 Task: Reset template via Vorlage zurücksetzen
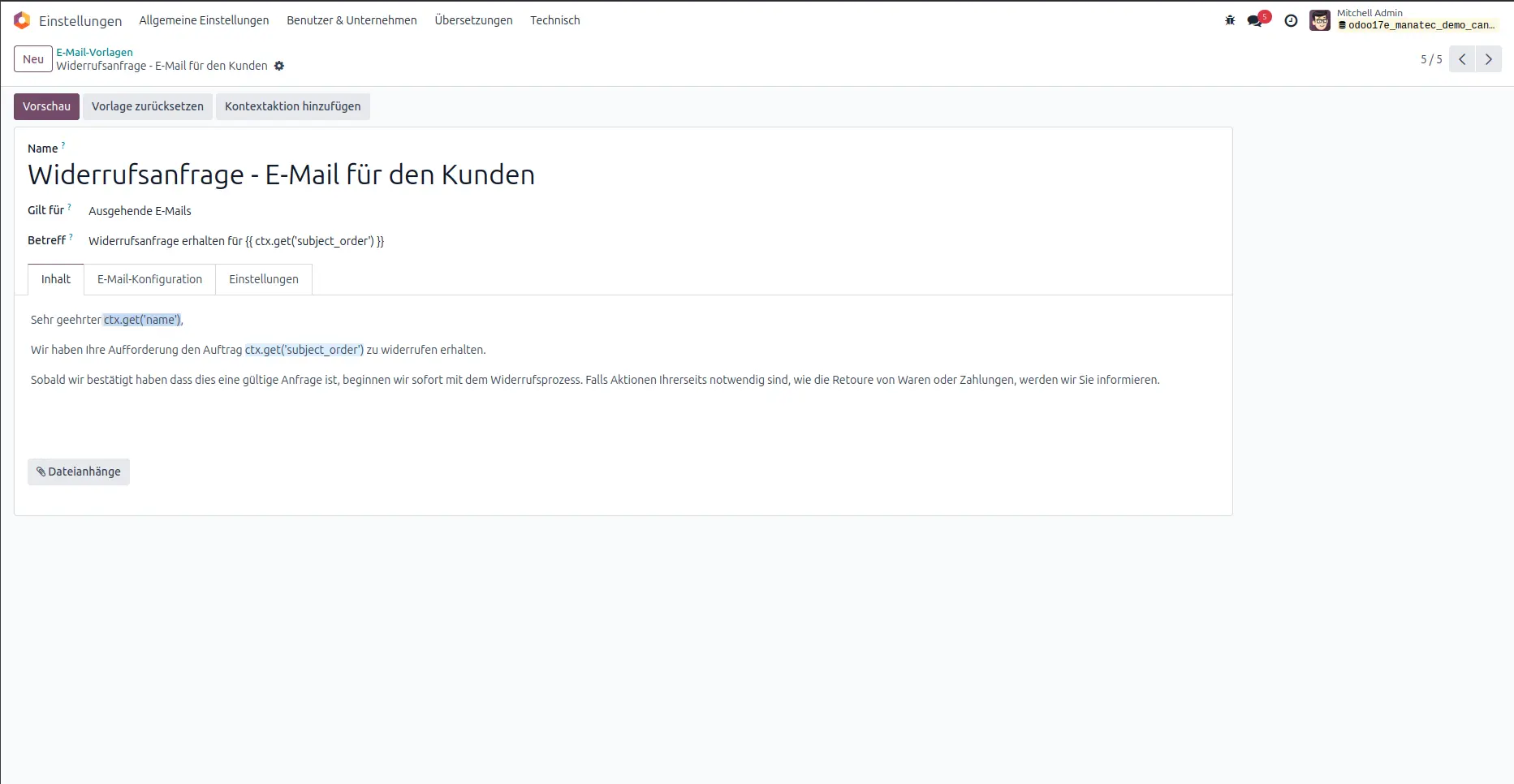point(147,106)
